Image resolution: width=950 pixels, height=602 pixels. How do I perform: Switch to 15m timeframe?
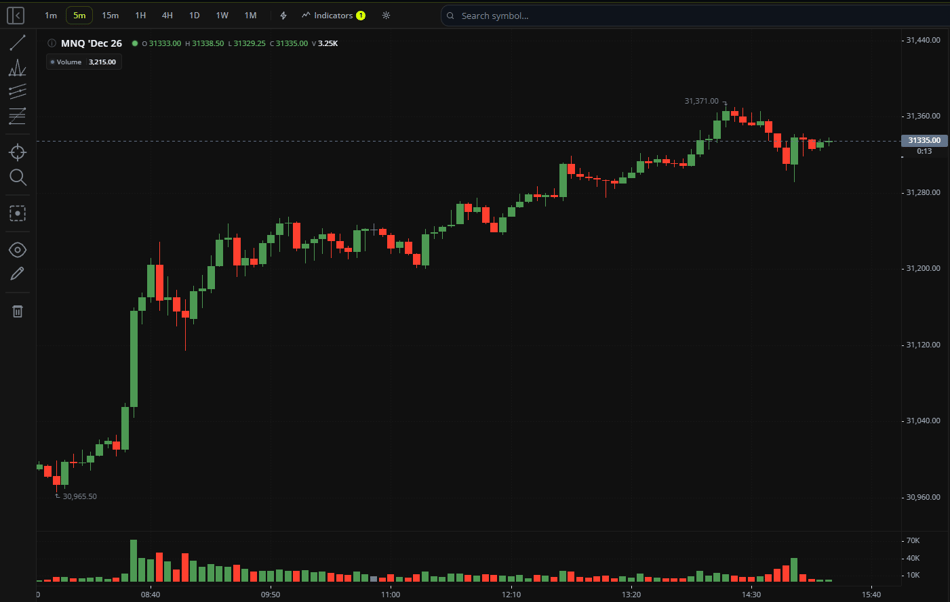pyautogui.click(x=110, y=15)
